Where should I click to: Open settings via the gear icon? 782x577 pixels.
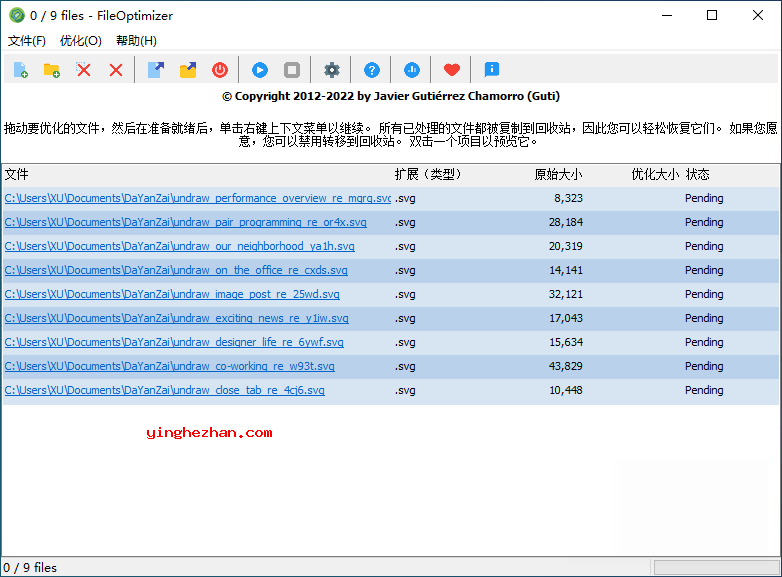(x=332, y=70)
